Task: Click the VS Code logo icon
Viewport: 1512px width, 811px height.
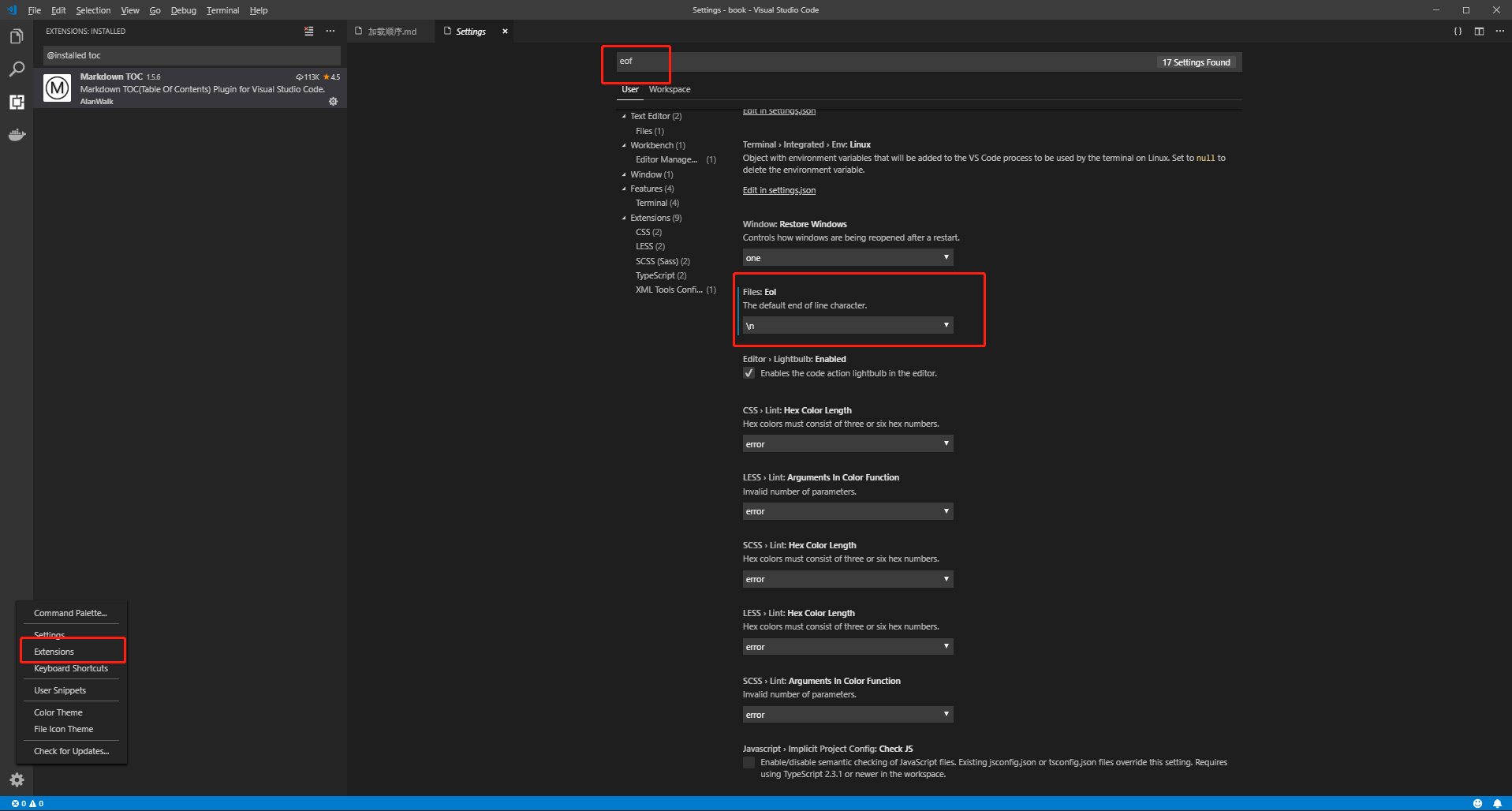Action: [x=11, y=10]
